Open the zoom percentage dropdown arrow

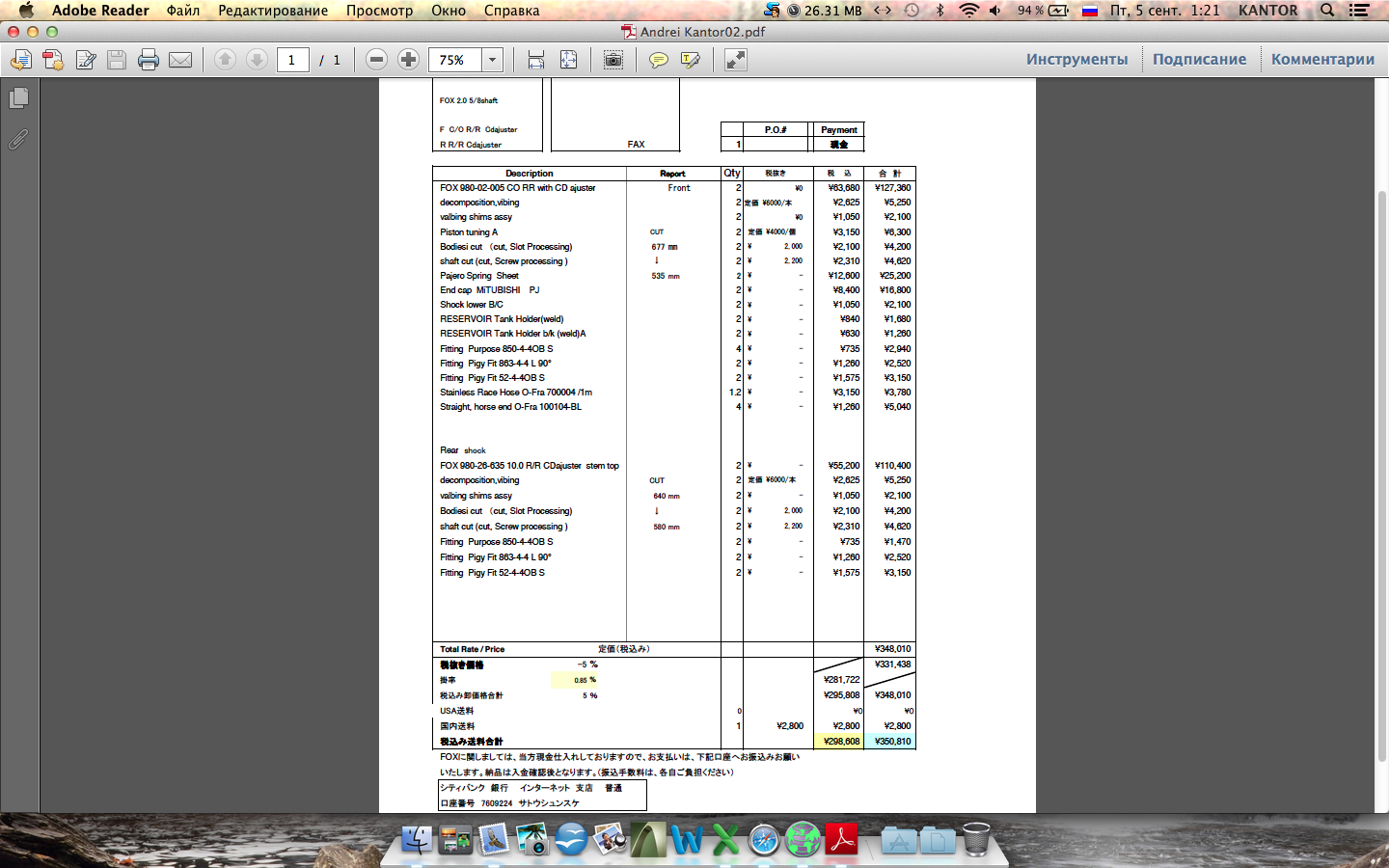pos(492,60)
